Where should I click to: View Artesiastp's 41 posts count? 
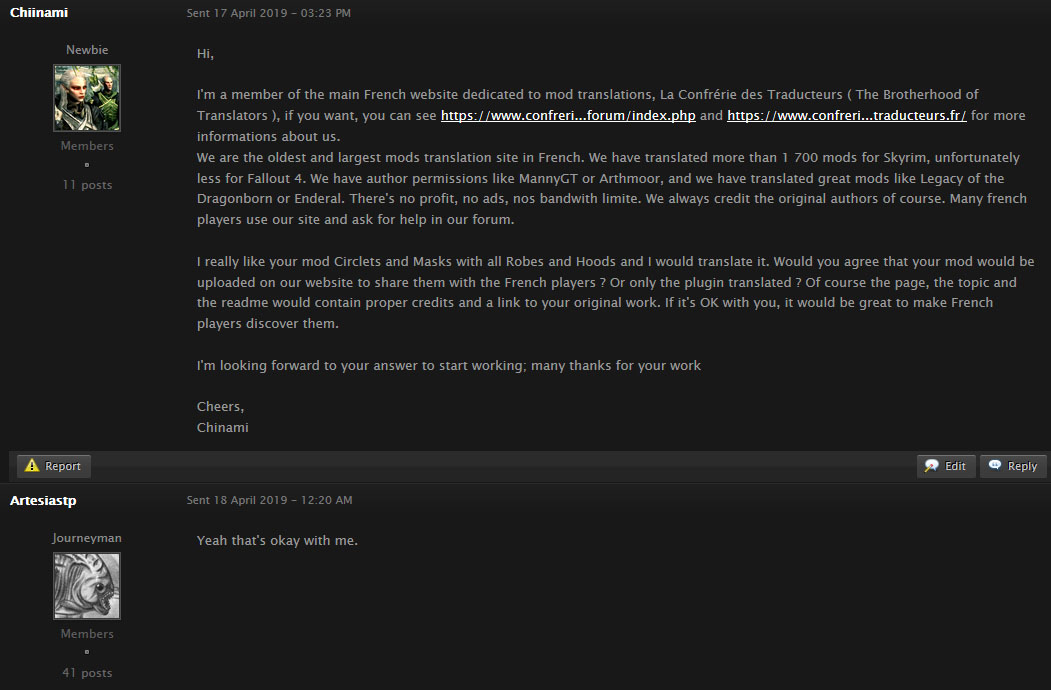[x=87, y=673]
